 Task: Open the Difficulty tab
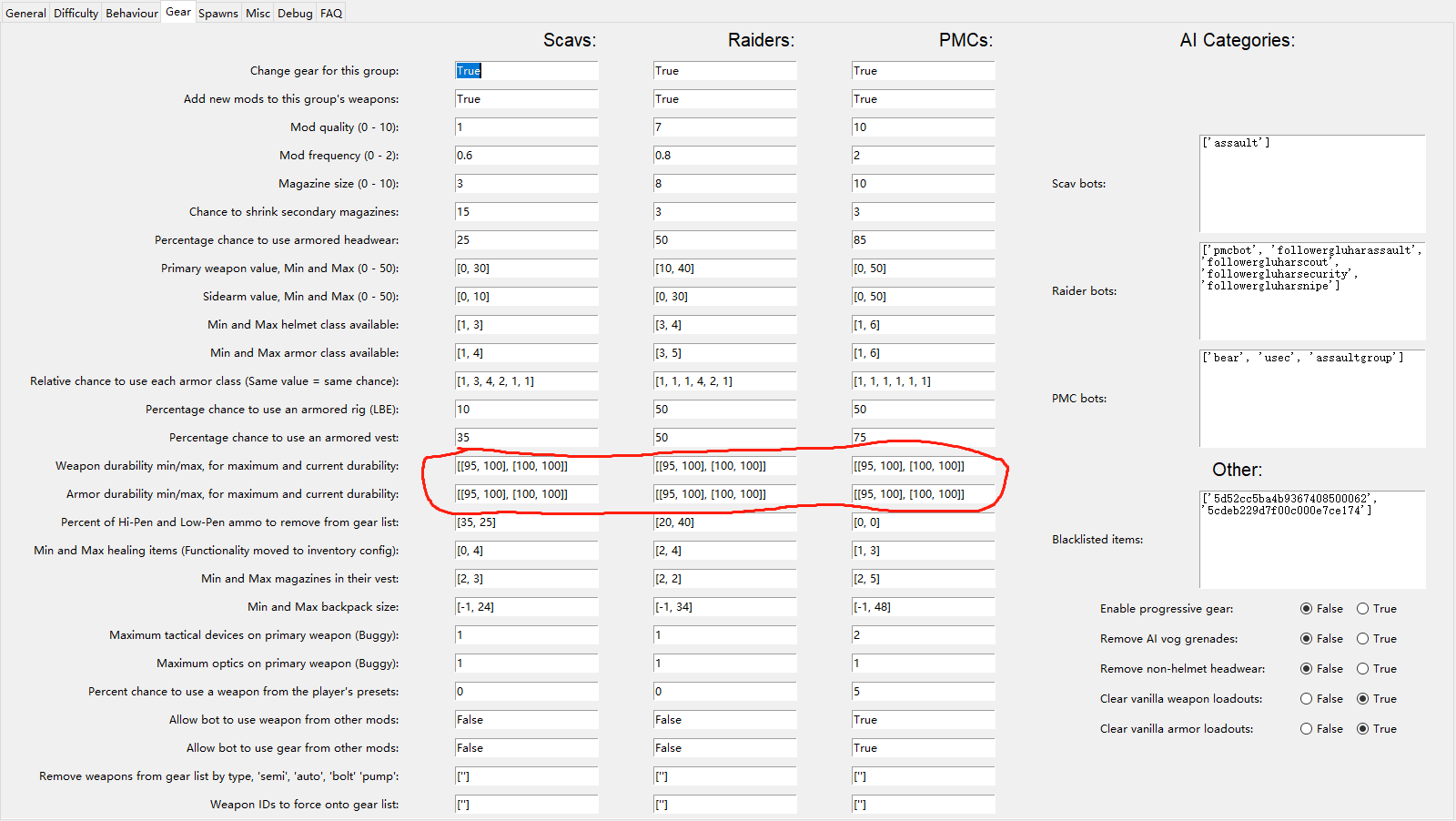coord(76,13)
